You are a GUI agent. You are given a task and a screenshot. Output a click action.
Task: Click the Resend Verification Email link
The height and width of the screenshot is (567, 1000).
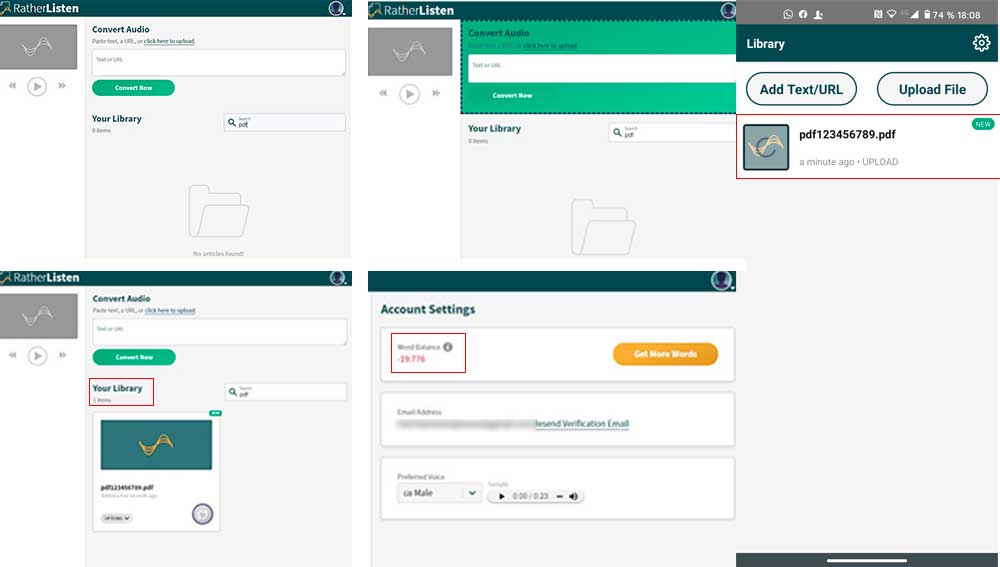coord(582,423)
